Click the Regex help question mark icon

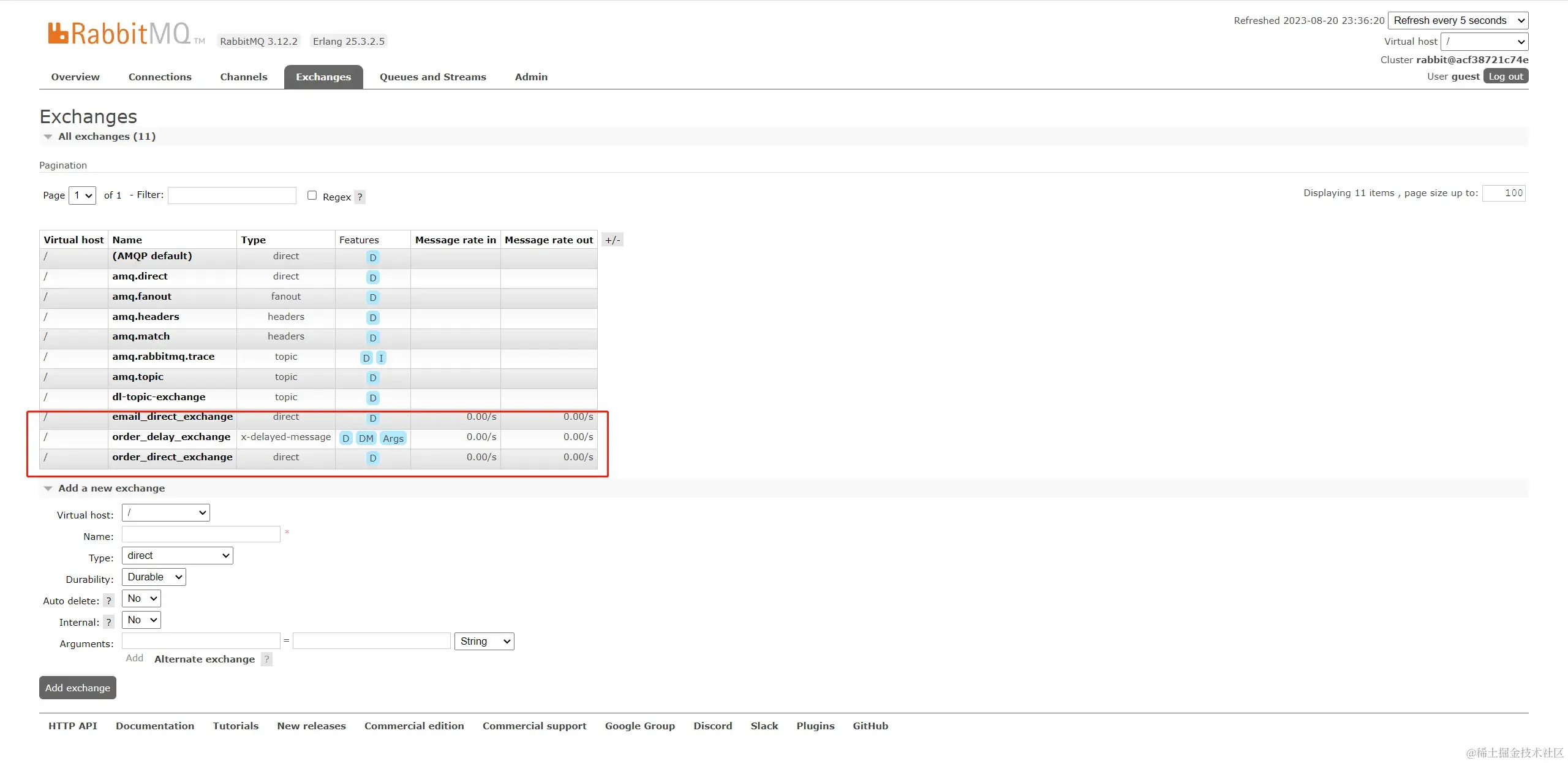tap(360, 197)
